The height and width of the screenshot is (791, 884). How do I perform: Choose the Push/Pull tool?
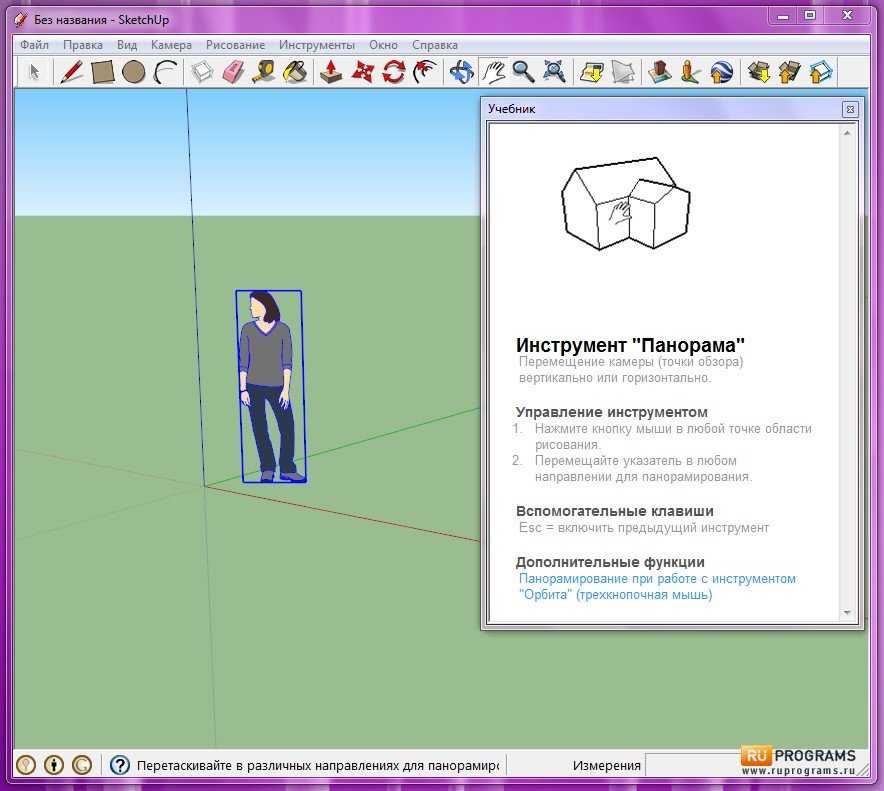331,72
